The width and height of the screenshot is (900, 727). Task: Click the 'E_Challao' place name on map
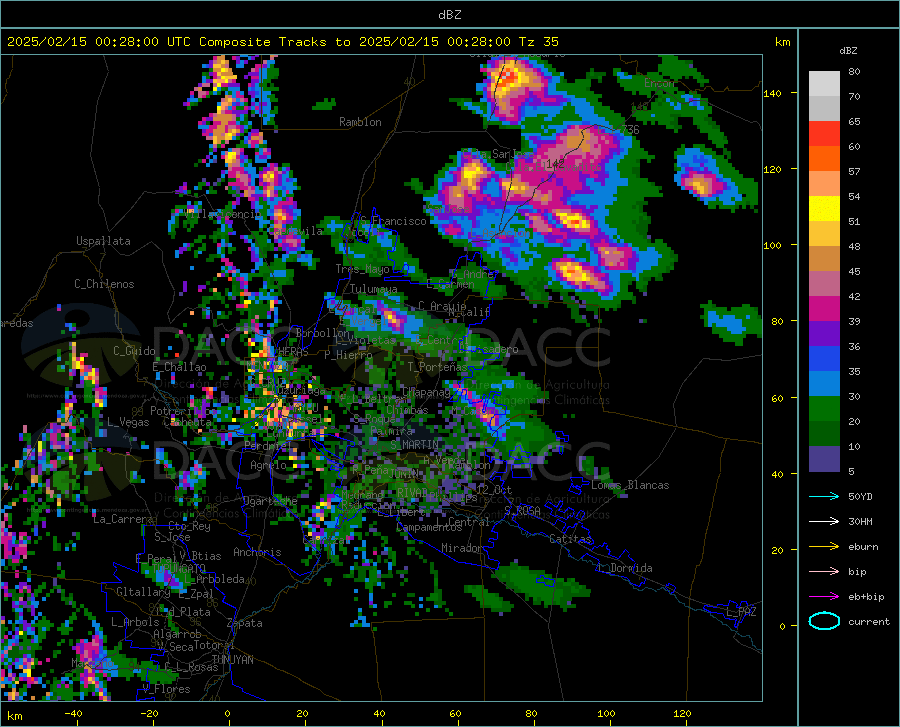tap(179, 367)
